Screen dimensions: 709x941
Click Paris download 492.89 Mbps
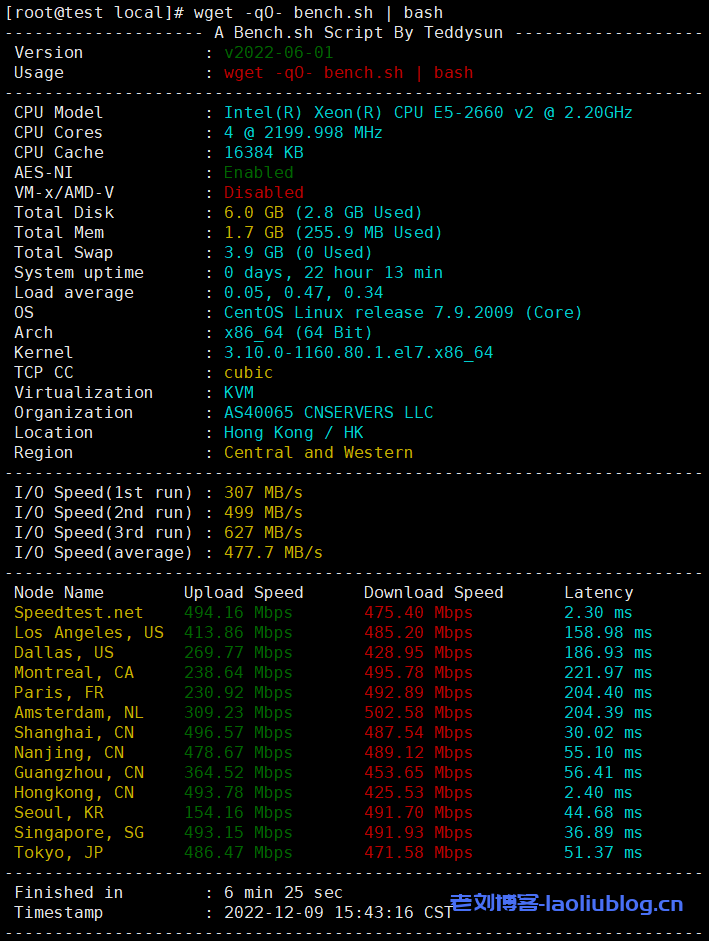(x=418, y=693)
